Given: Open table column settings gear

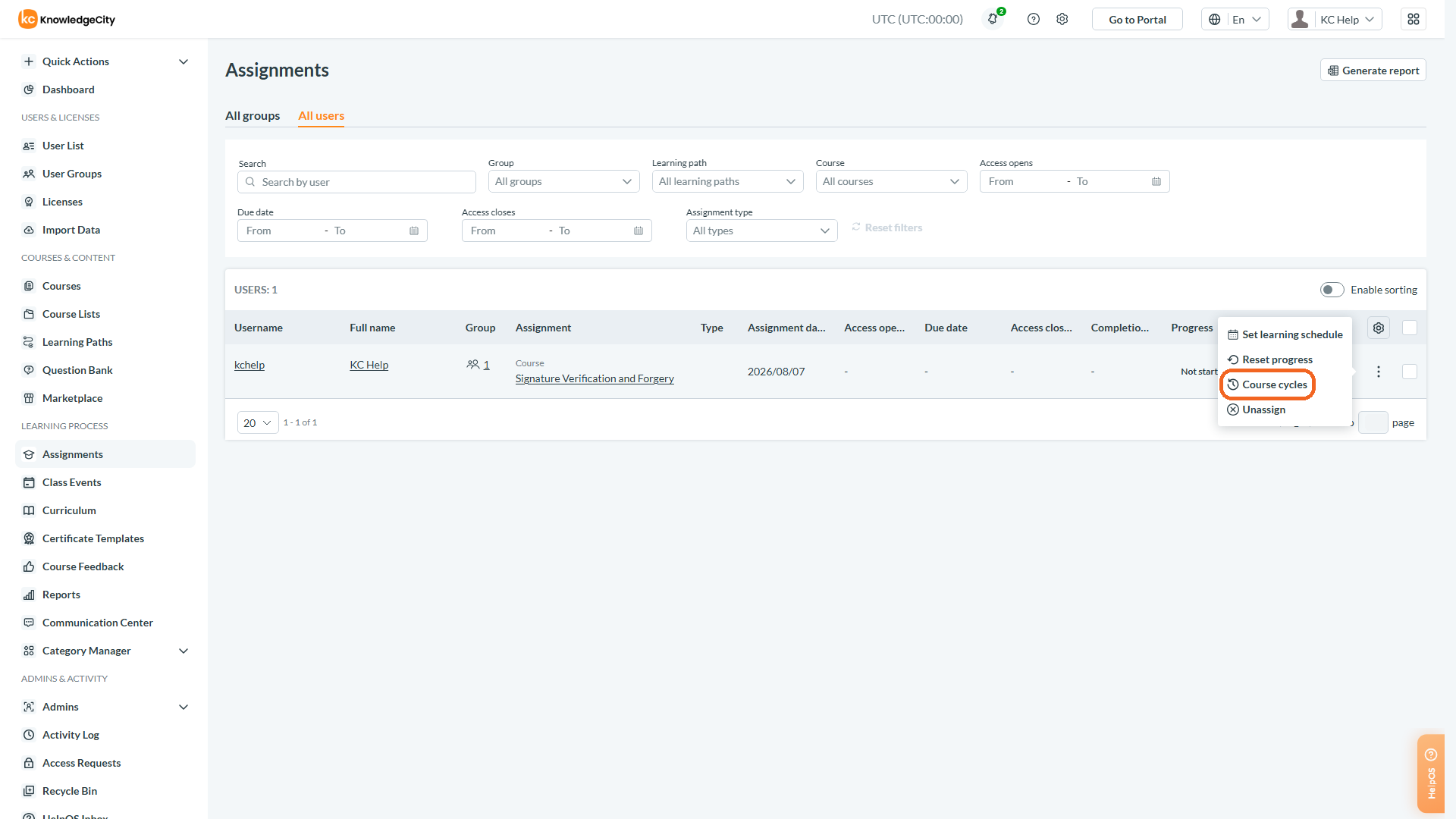Looking at the screenshot, I should (1379, 328).
